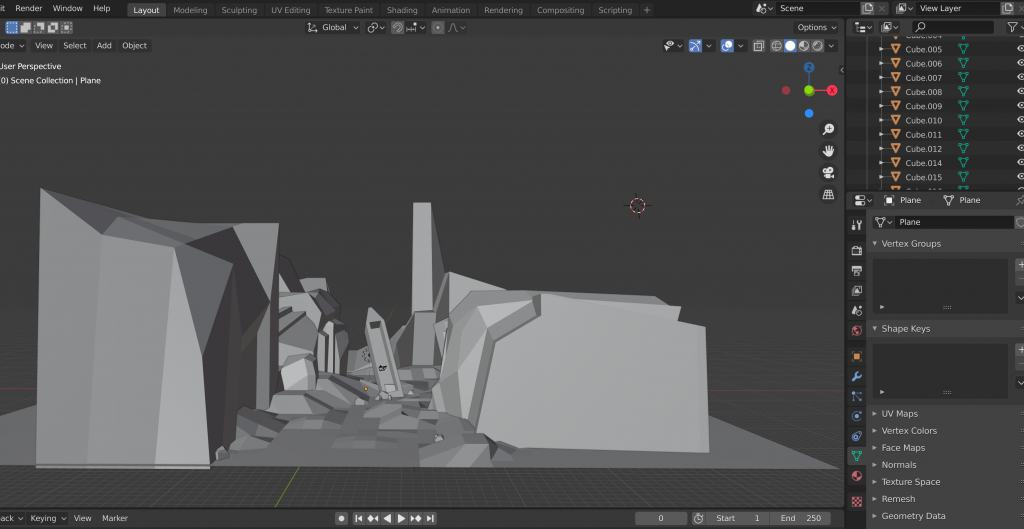
Task: Toggle snapping magnet icon
Action: (x=397, y=27)
